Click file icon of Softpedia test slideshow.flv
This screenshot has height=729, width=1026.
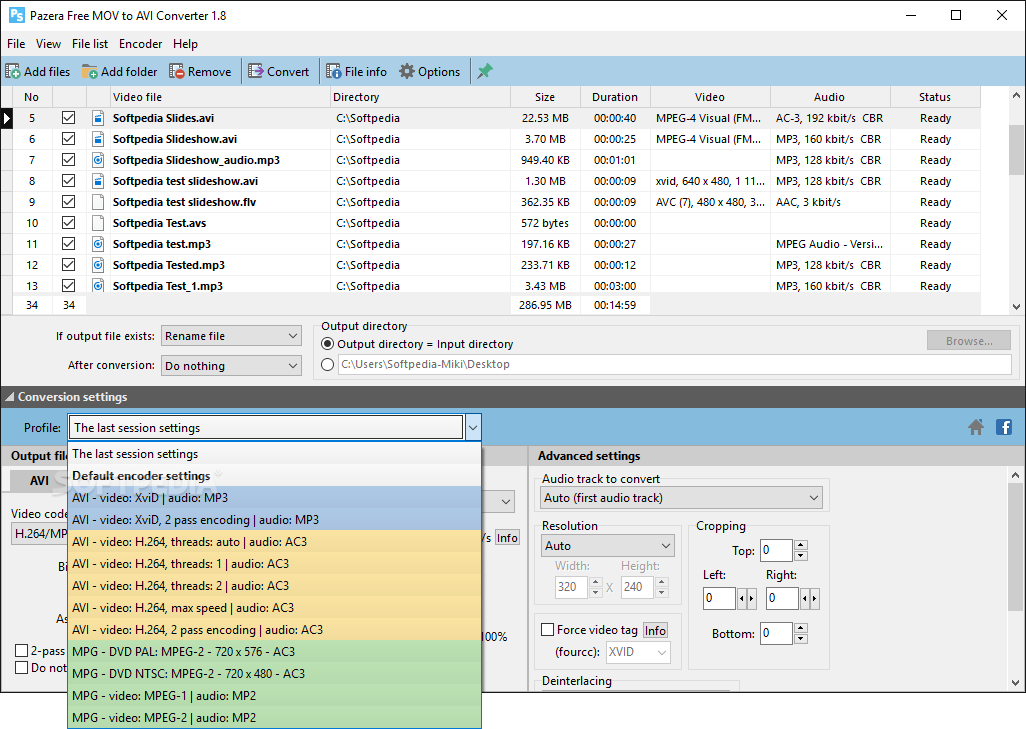pos(98,202)
